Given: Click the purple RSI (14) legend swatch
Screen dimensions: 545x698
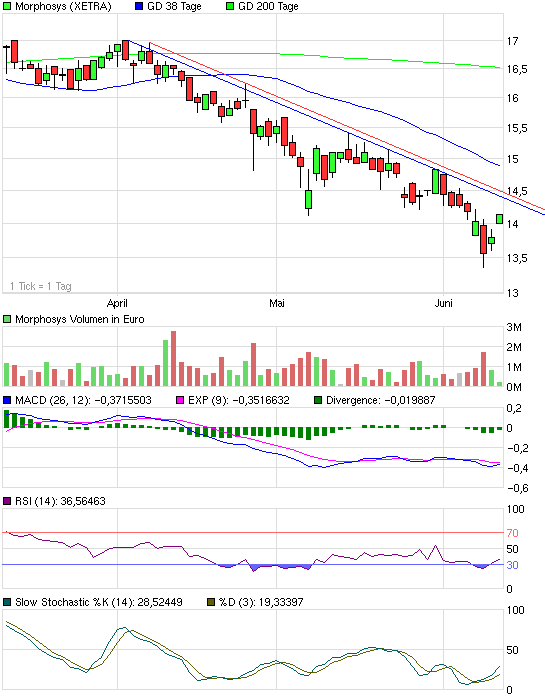Looking at the screenshot, I should [7, 501].
